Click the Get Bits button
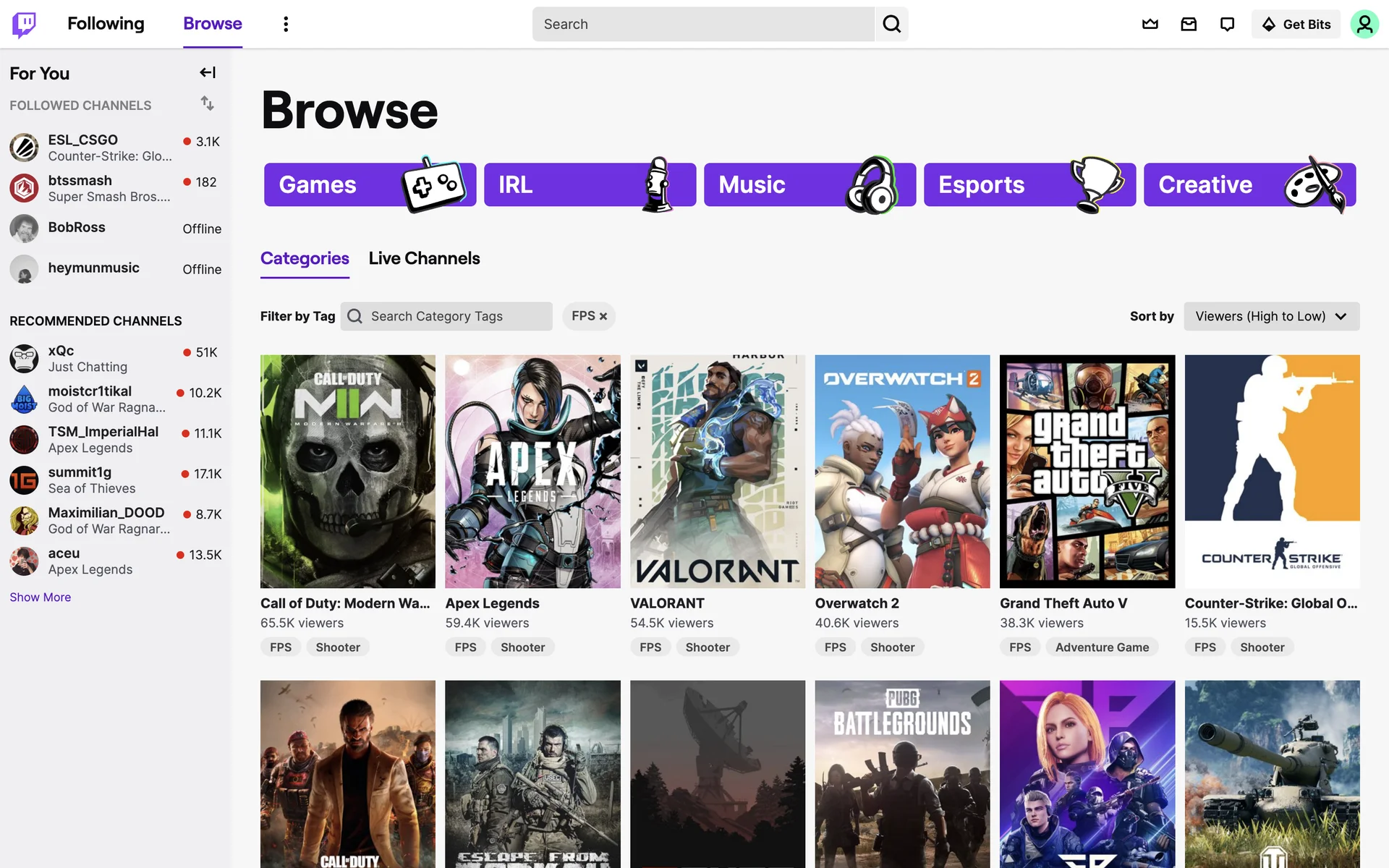Viewport: 1389px width, 868px height. 1296,24
